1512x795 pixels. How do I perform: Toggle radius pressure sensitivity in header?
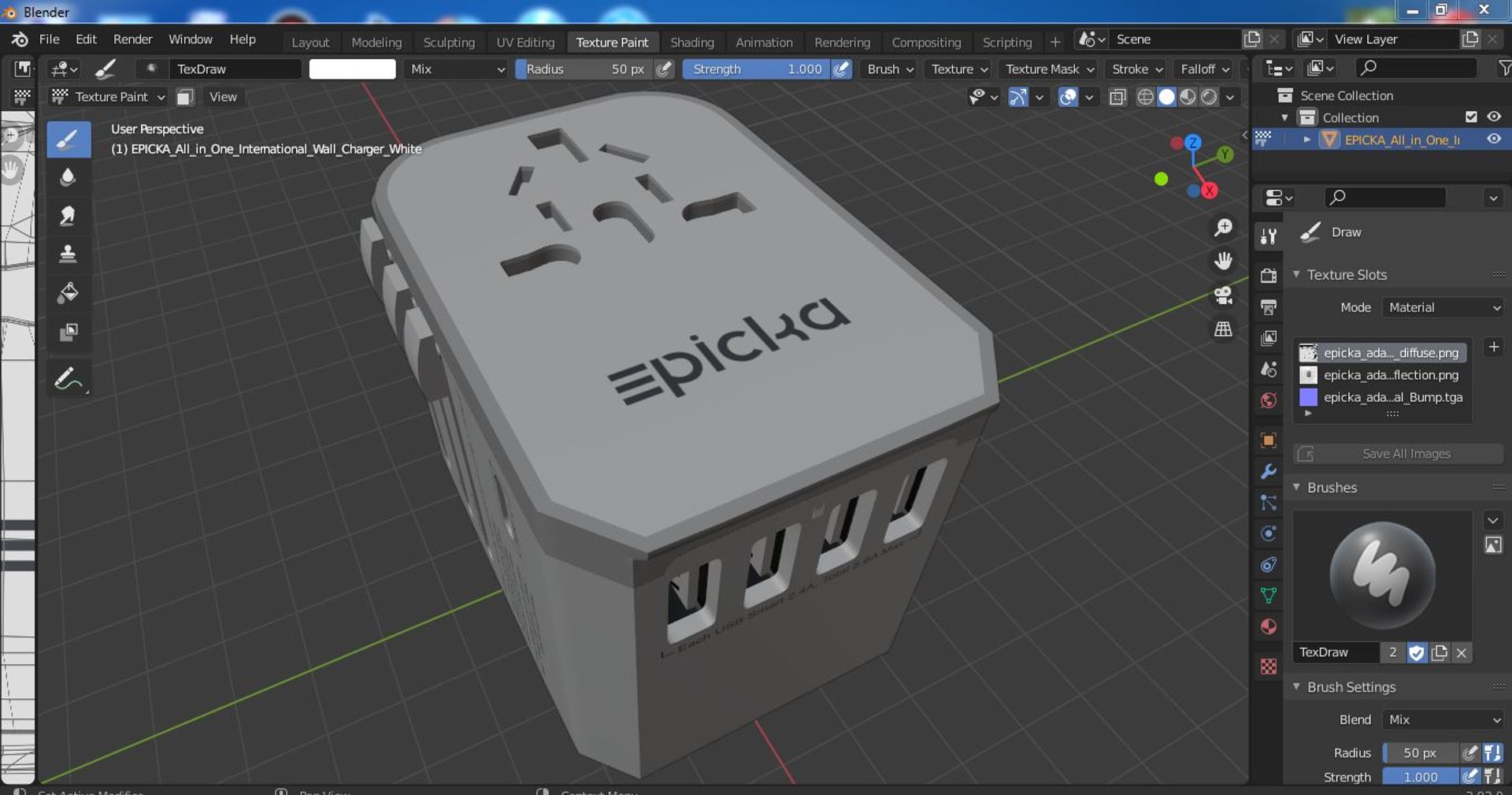665,69
